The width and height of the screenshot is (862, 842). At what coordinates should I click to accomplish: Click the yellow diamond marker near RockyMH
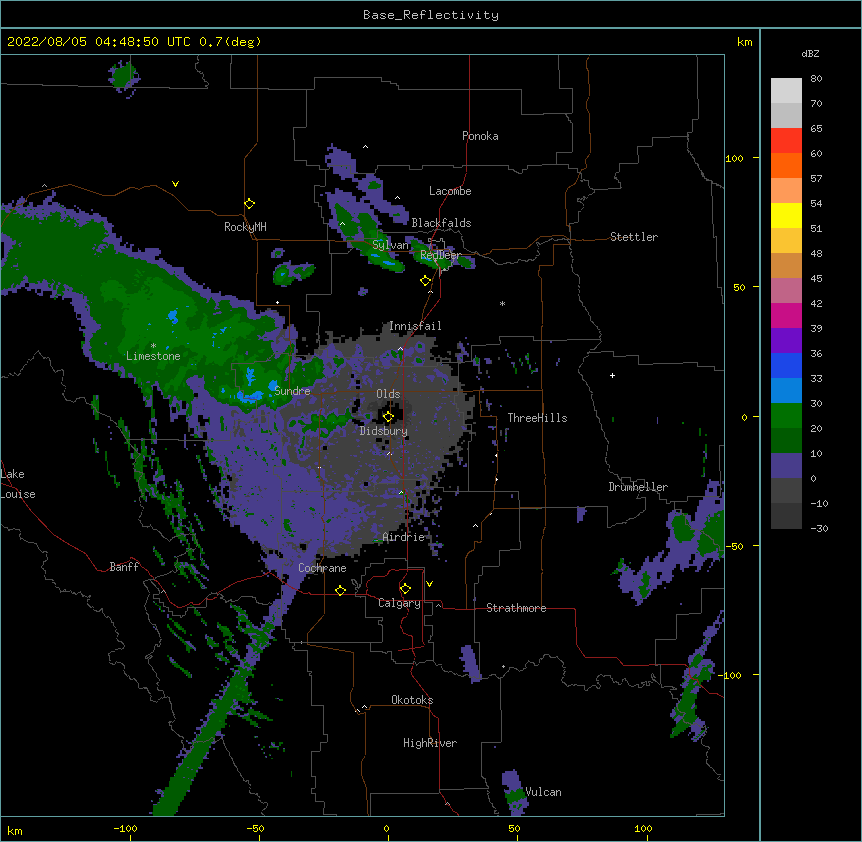[249, 204]
